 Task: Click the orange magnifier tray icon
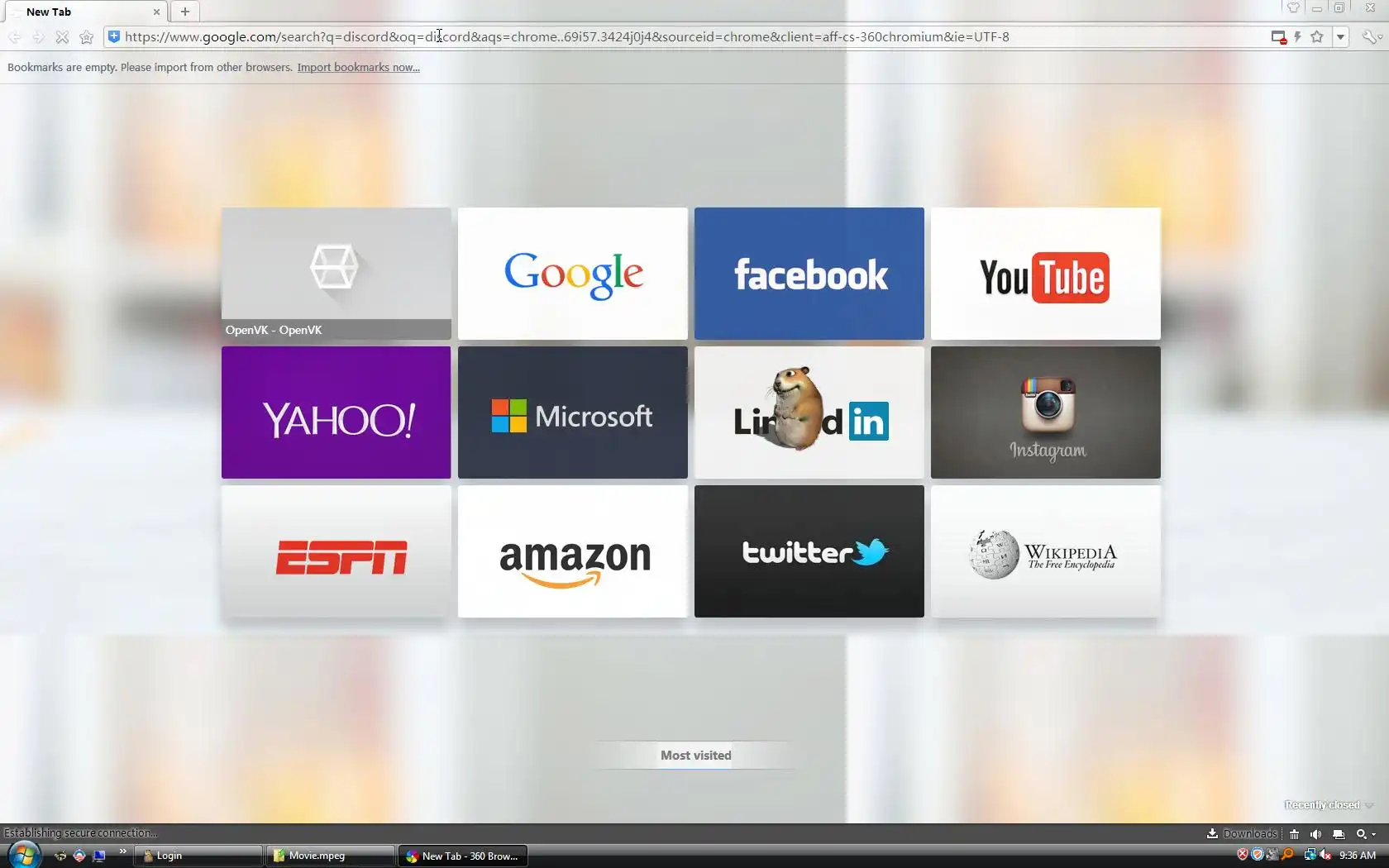point(1287,855)
